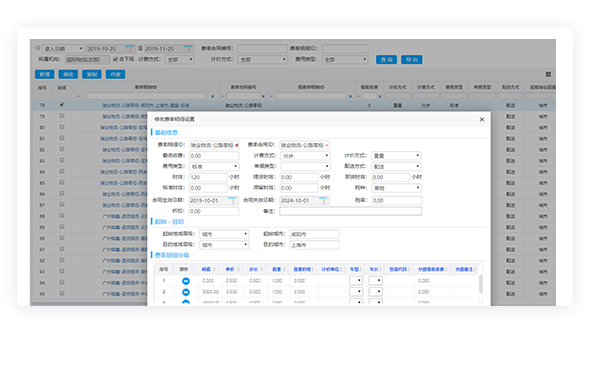
Task: Open calendar for expiry date 2024-10-01
Action: (323, 200)
